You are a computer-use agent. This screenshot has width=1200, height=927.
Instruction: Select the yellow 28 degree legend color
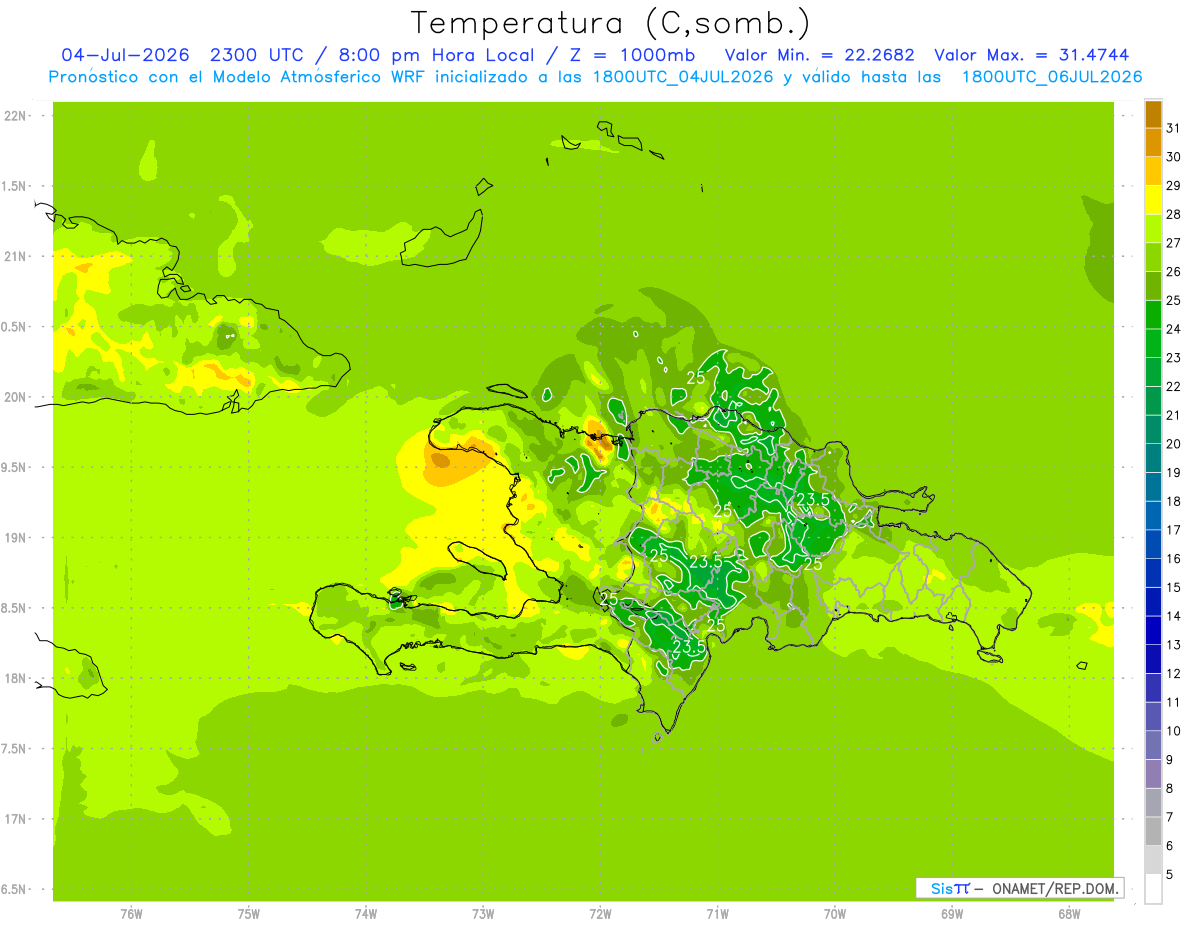click(1153, 200)
